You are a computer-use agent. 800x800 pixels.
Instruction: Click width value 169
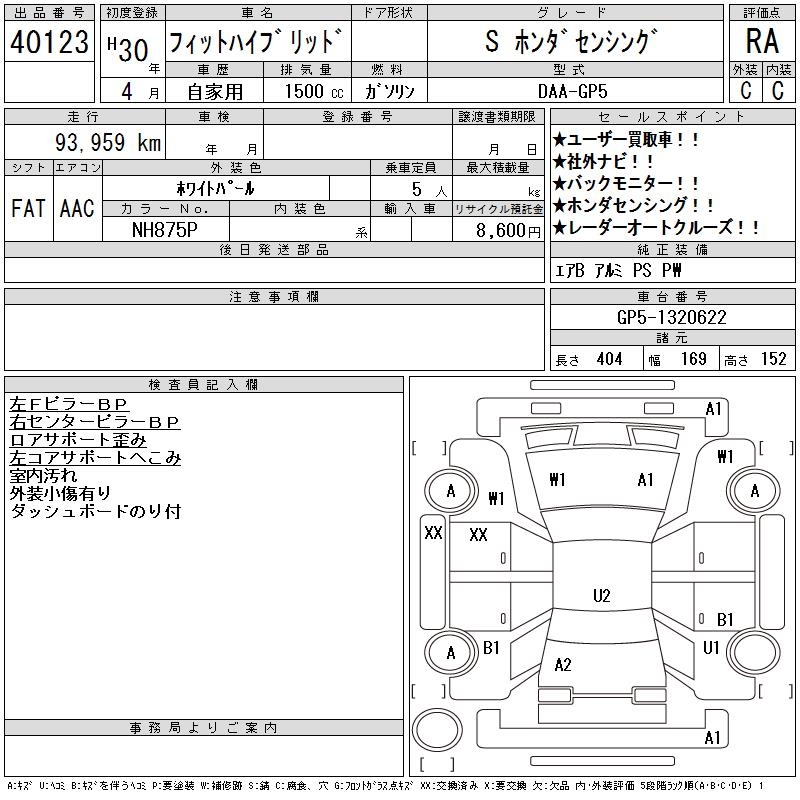tap(693, 359)
